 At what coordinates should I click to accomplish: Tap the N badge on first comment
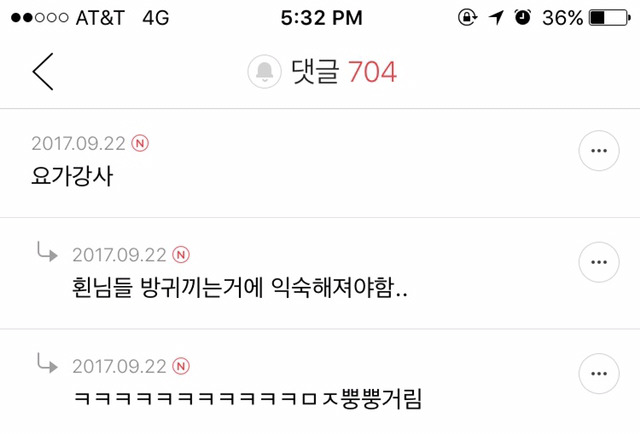[140, 143]
